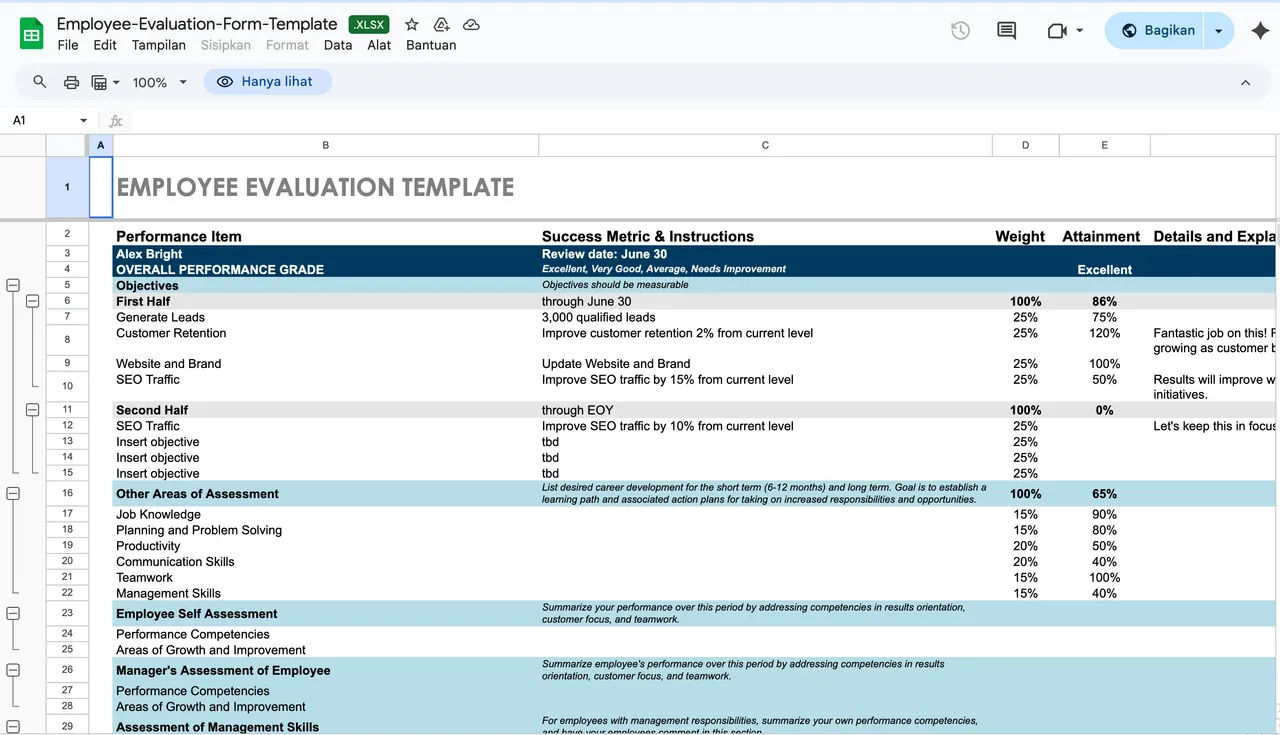This screenshot has width=1280, height=735.
Task: Click the EMPLOYEE EVALUATION TEMPLATE title cell
Action: point(325,187)
